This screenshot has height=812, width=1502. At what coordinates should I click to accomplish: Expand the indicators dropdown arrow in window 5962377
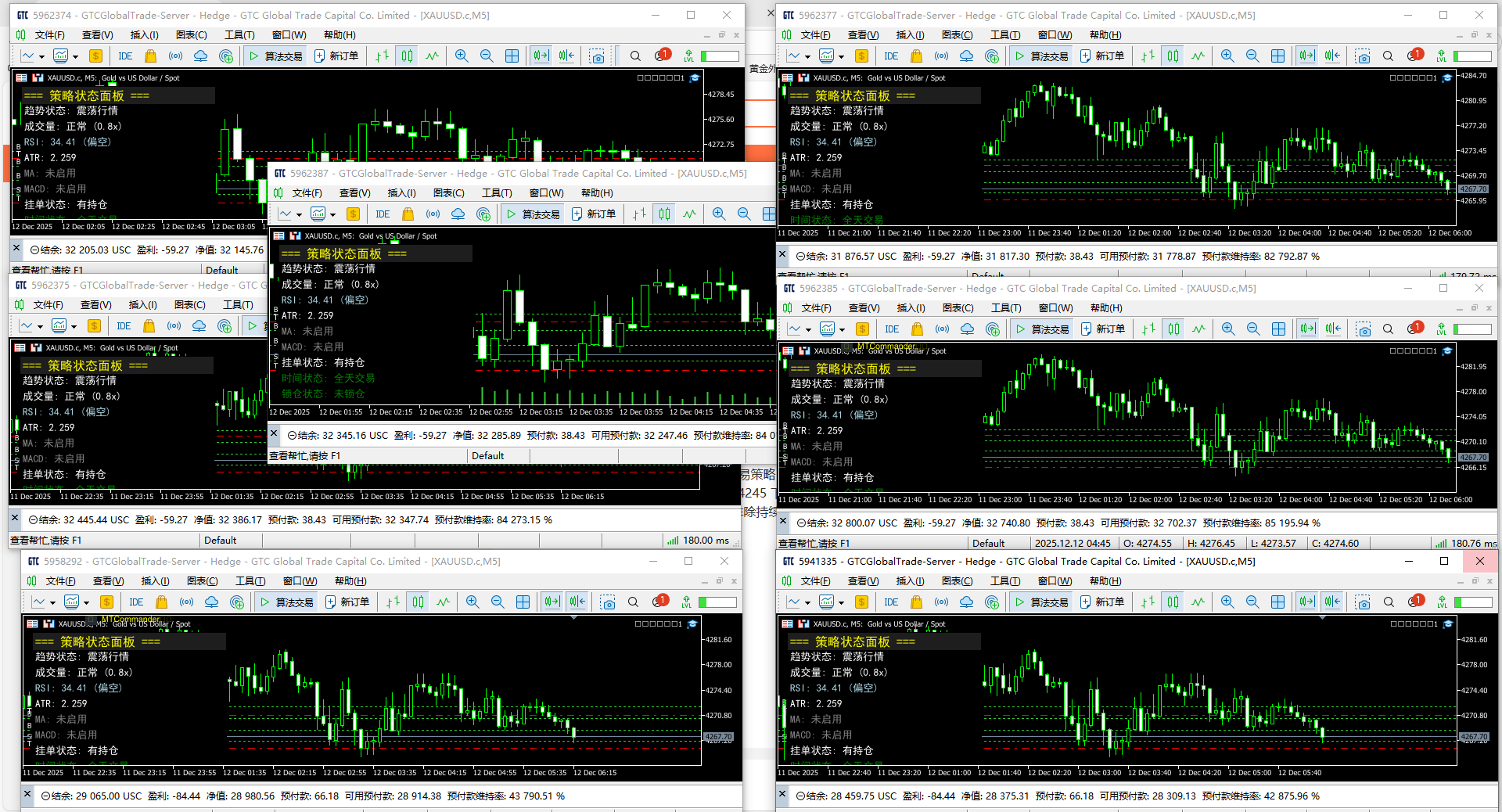(841, 57)
